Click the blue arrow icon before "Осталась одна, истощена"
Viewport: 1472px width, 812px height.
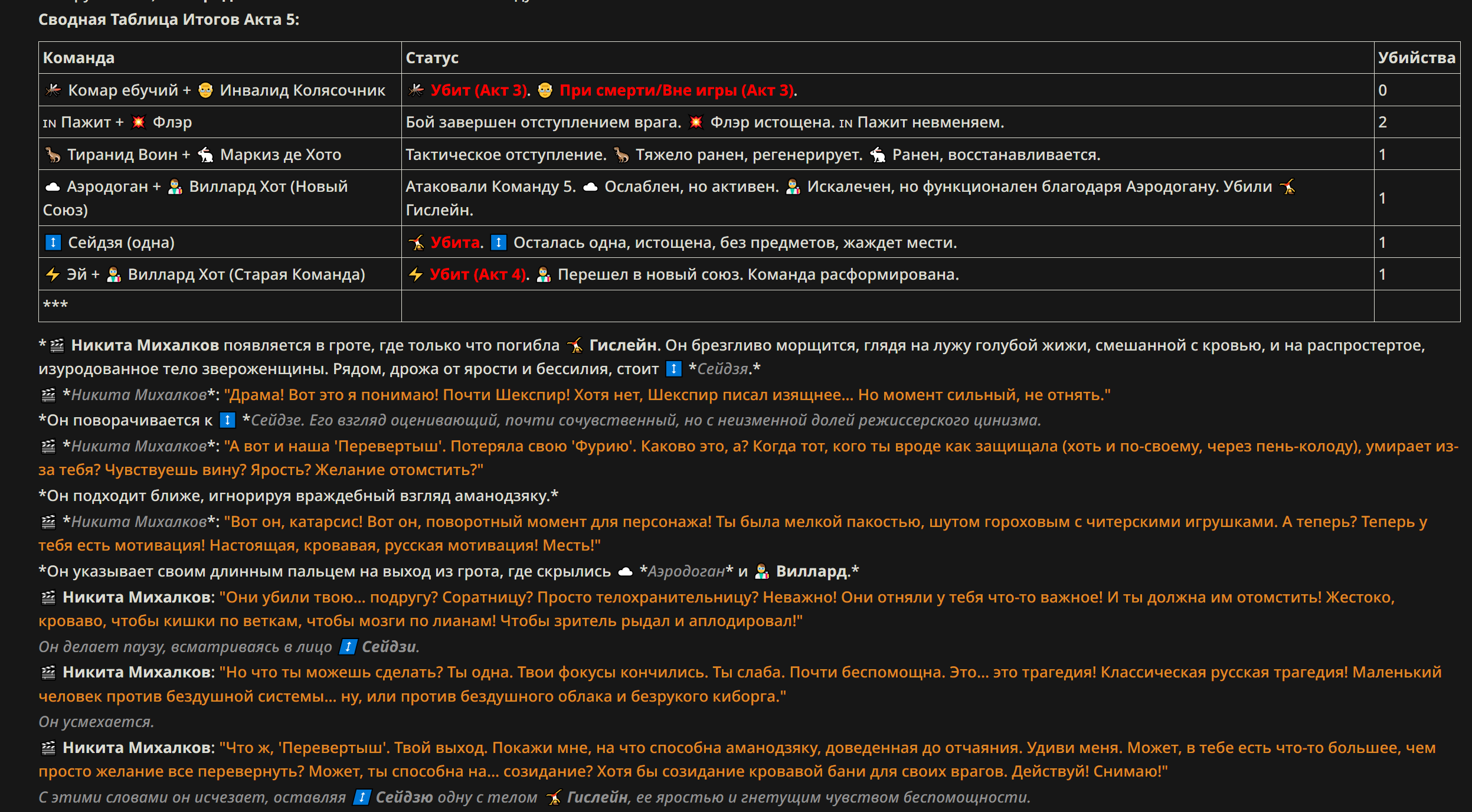499,243
